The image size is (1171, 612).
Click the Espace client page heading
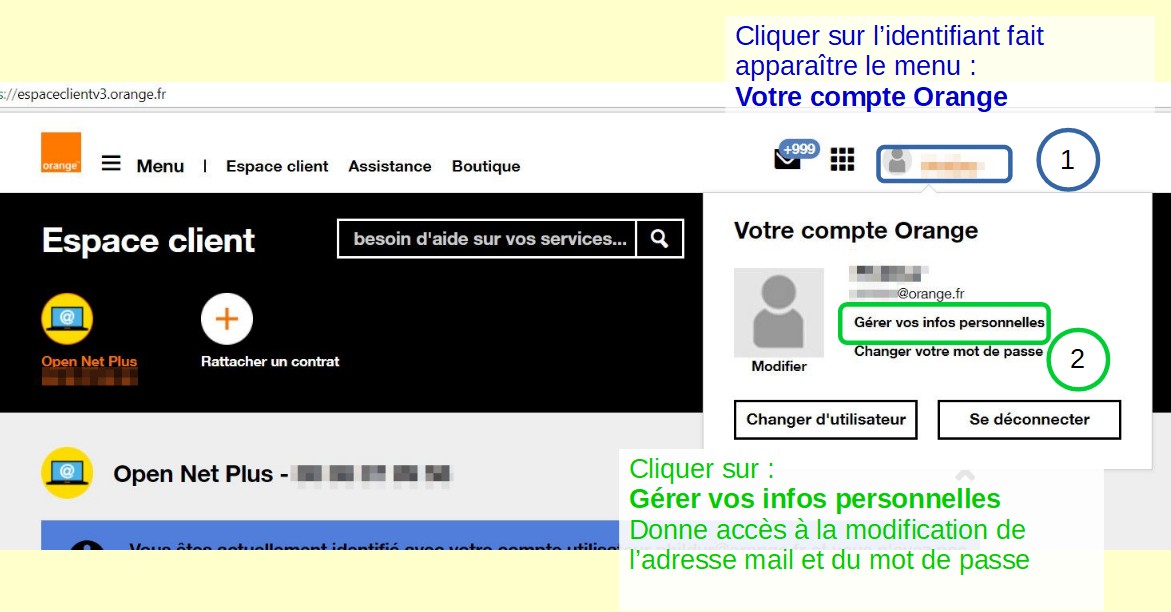pos(149,241)
